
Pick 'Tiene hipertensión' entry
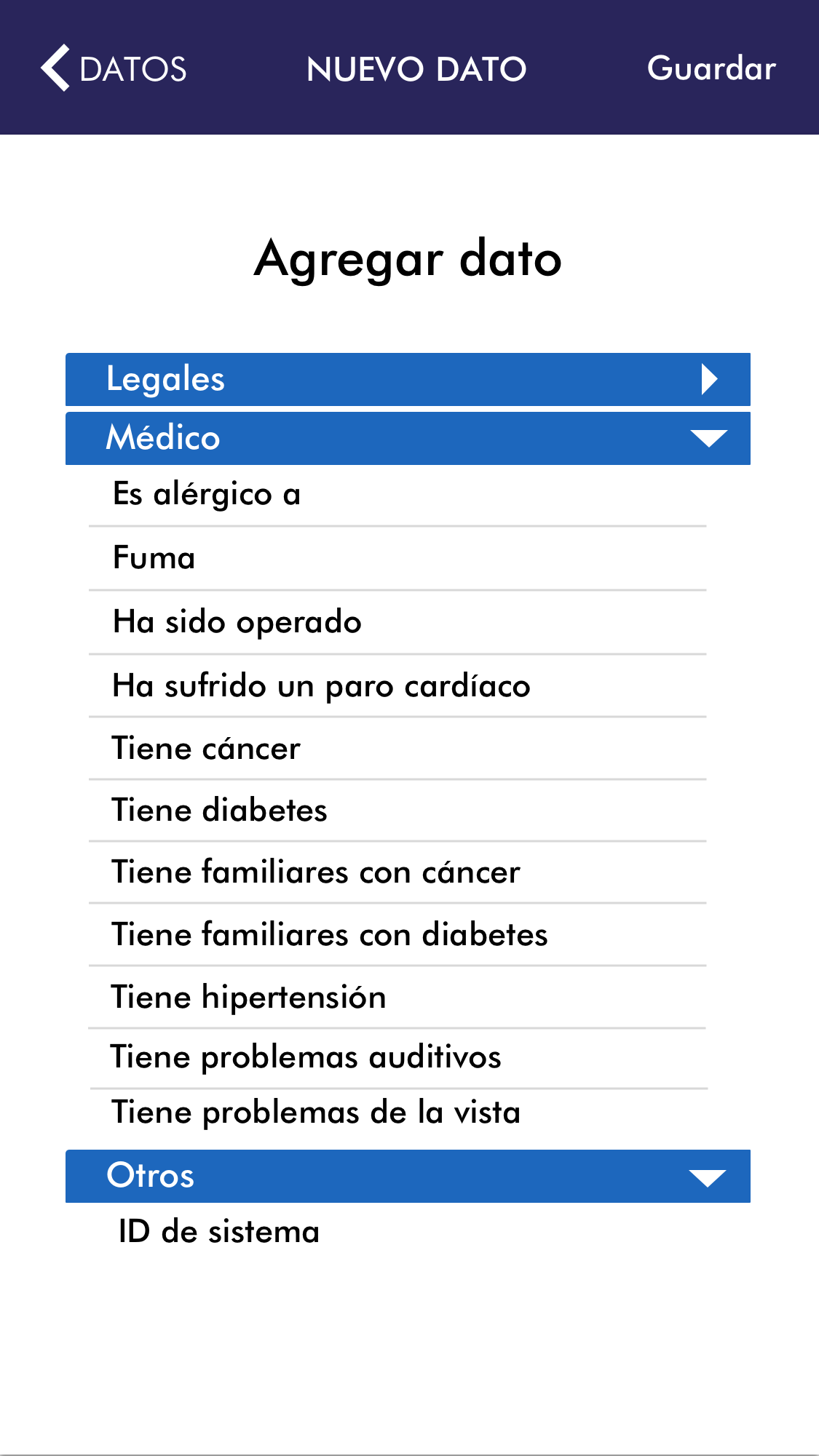point(248,997)
